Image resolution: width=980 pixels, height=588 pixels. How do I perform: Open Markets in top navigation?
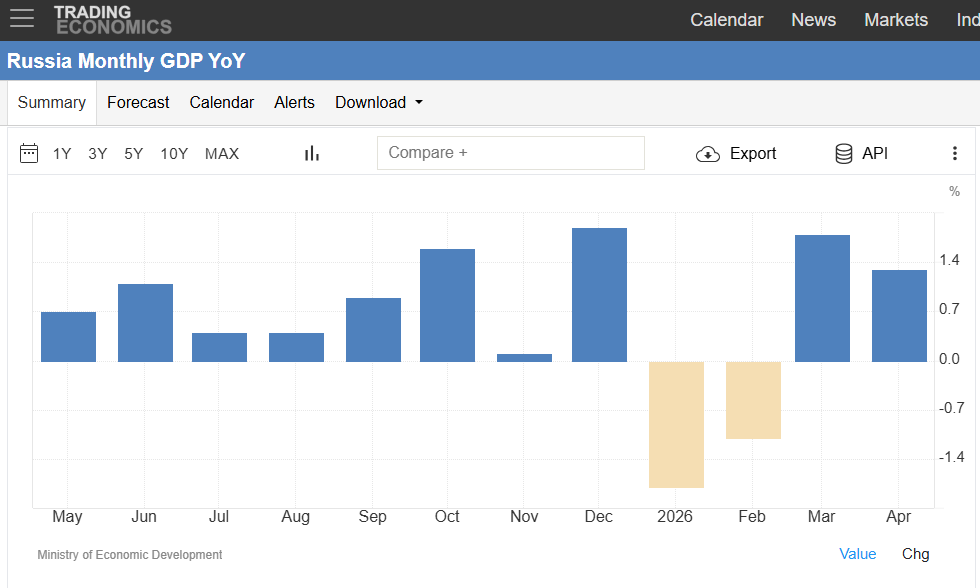(x=896, y=20)
